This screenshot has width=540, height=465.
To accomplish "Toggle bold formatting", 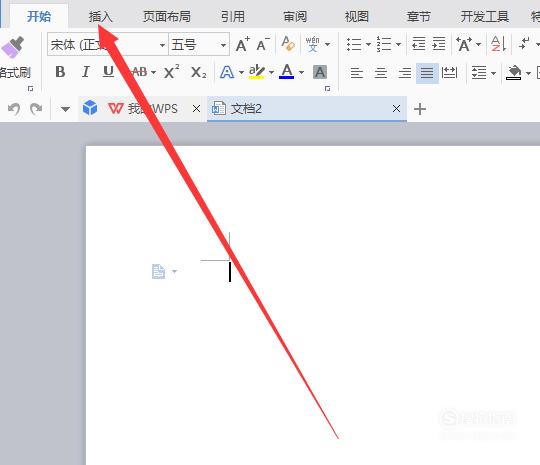I will tap(60, 72).
